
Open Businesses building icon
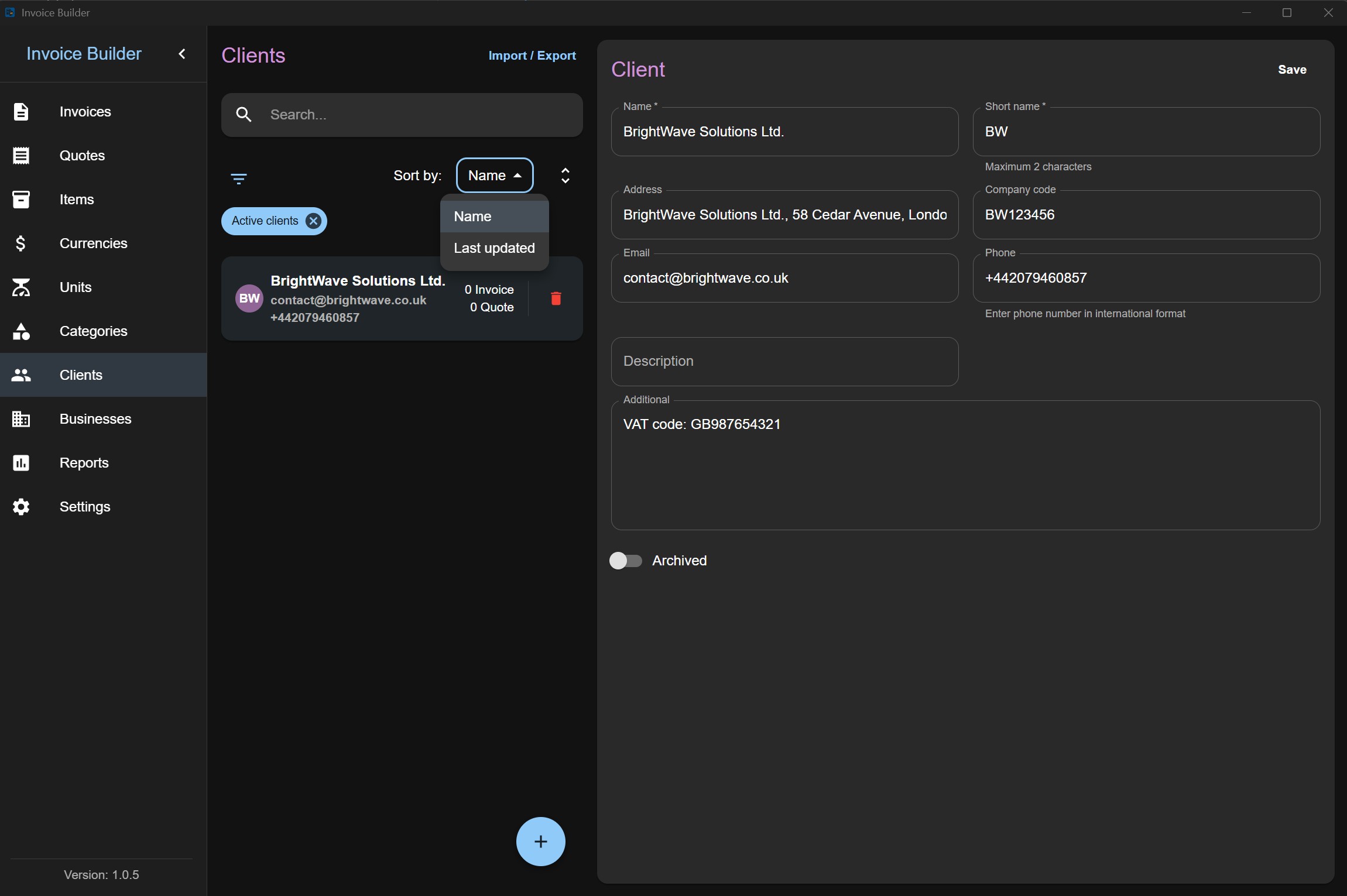pos(21,419)
